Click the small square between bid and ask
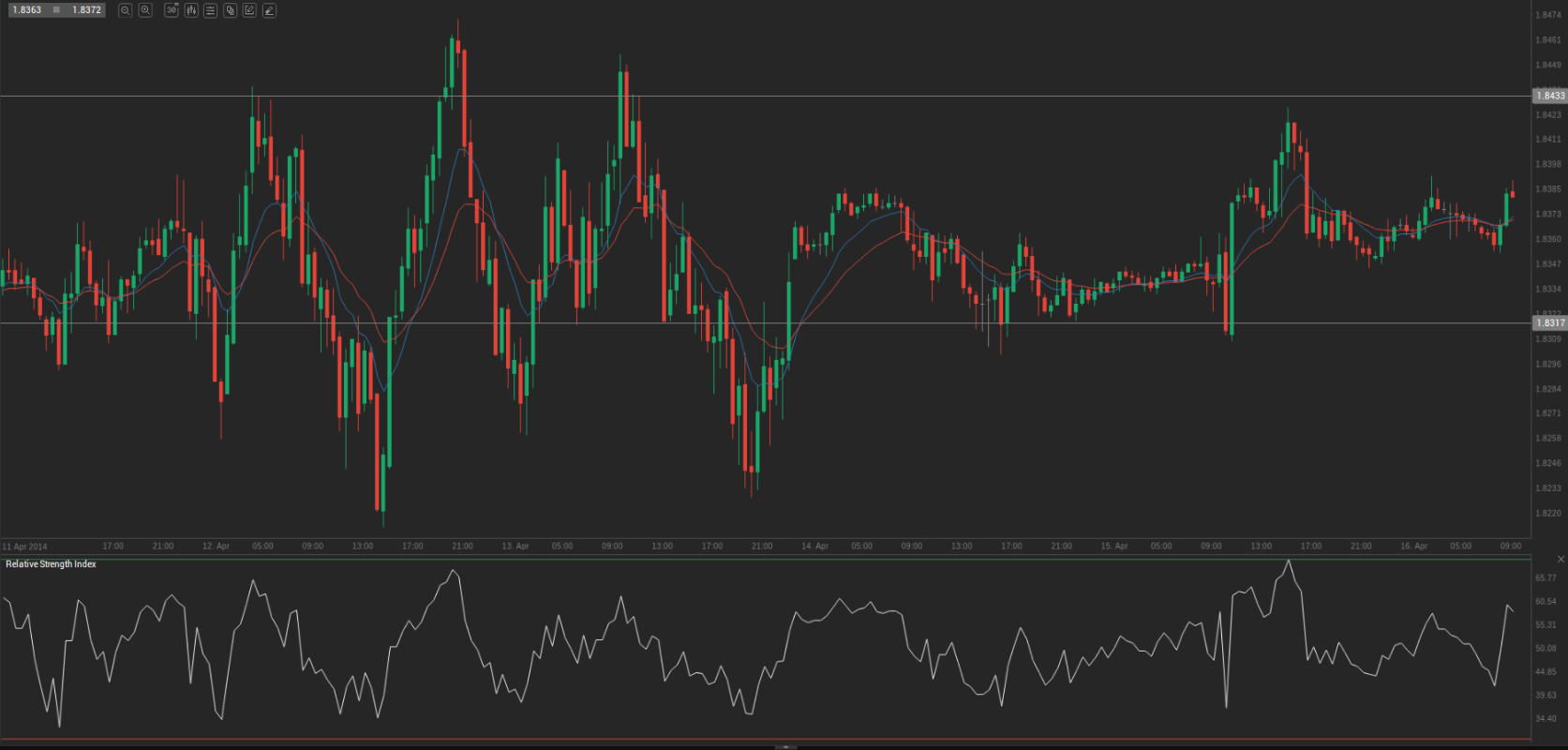 56,10
